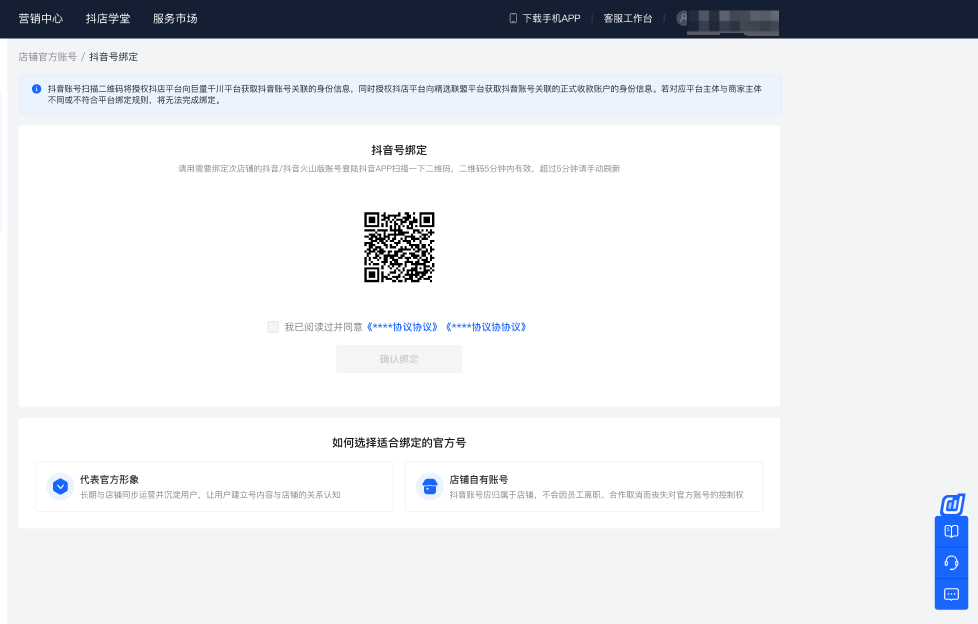This screenshot has width=978, height=624.
Task: Open the 营销中心 menu
Action: pos(41,19)
